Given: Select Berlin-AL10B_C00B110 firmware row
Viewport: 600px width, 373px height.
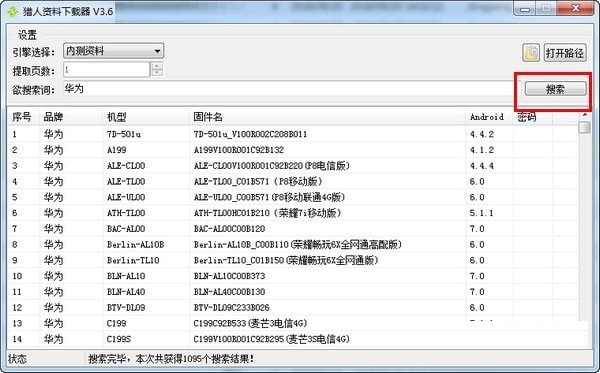Looking at the screenshot, I should click(x=293, y=244).
